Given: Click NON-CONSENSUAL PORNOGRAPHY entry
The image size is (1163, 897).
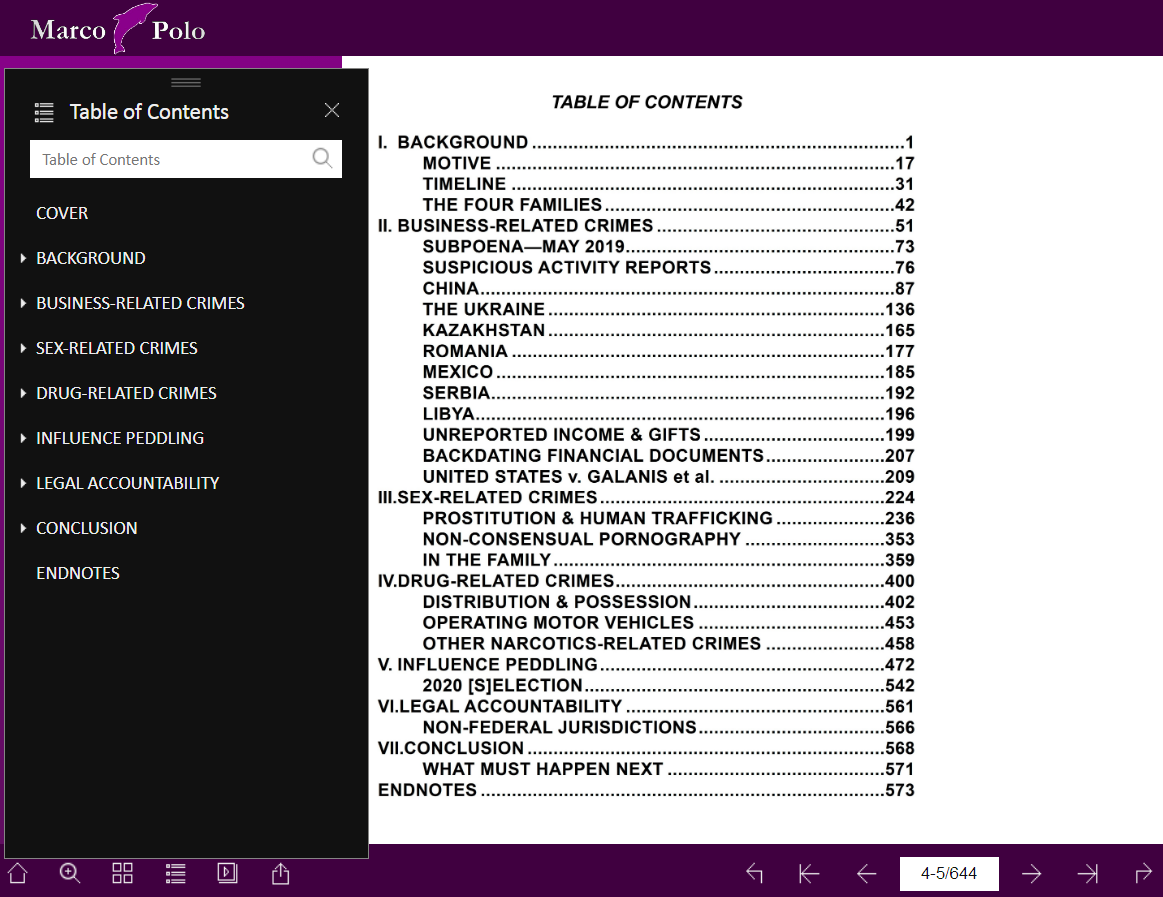Looking at the screenshot, I should pyautogui.click(x=668, y=539).
